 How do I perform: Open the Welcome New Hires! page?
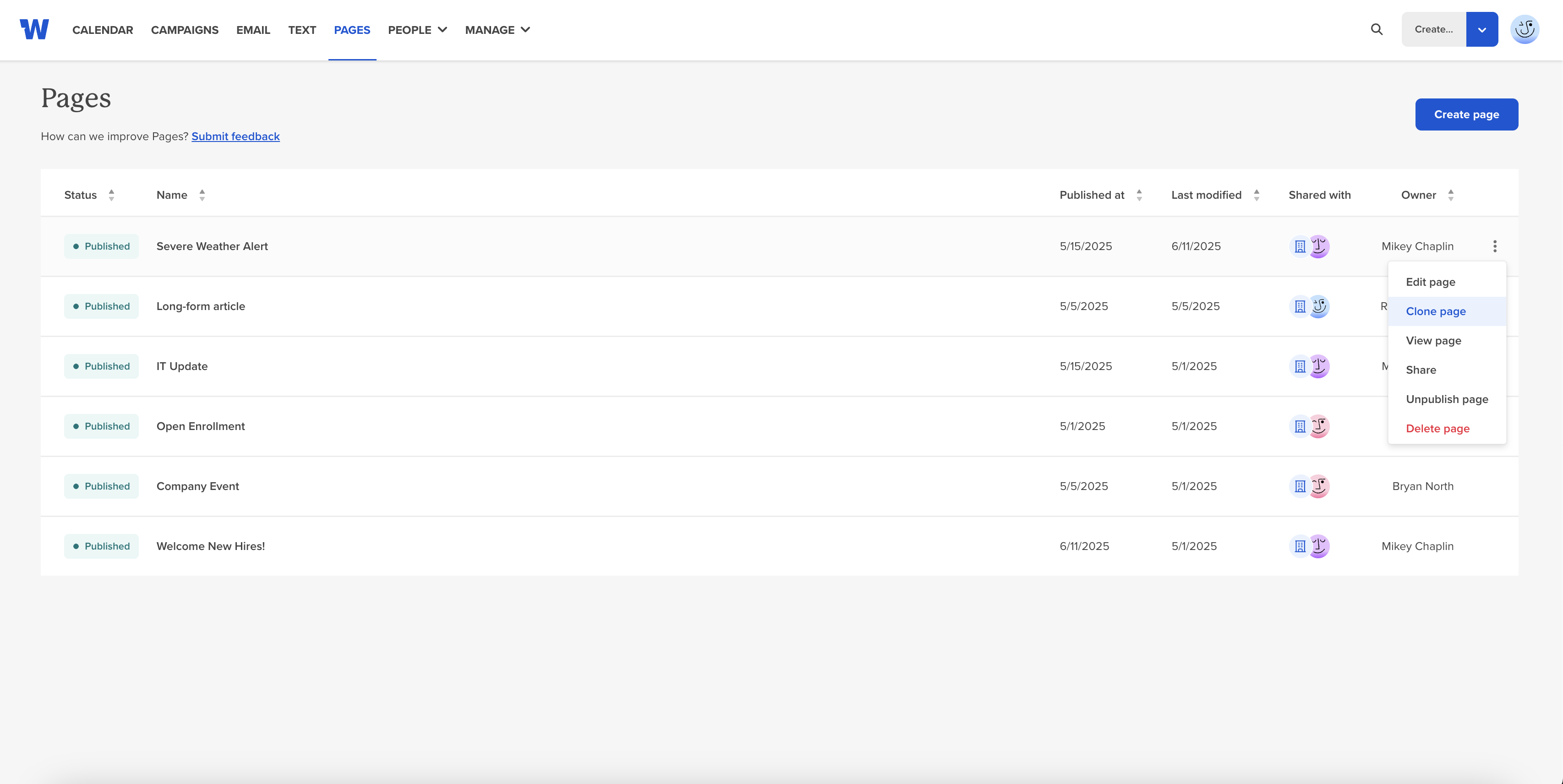click(x=211, y=546)
